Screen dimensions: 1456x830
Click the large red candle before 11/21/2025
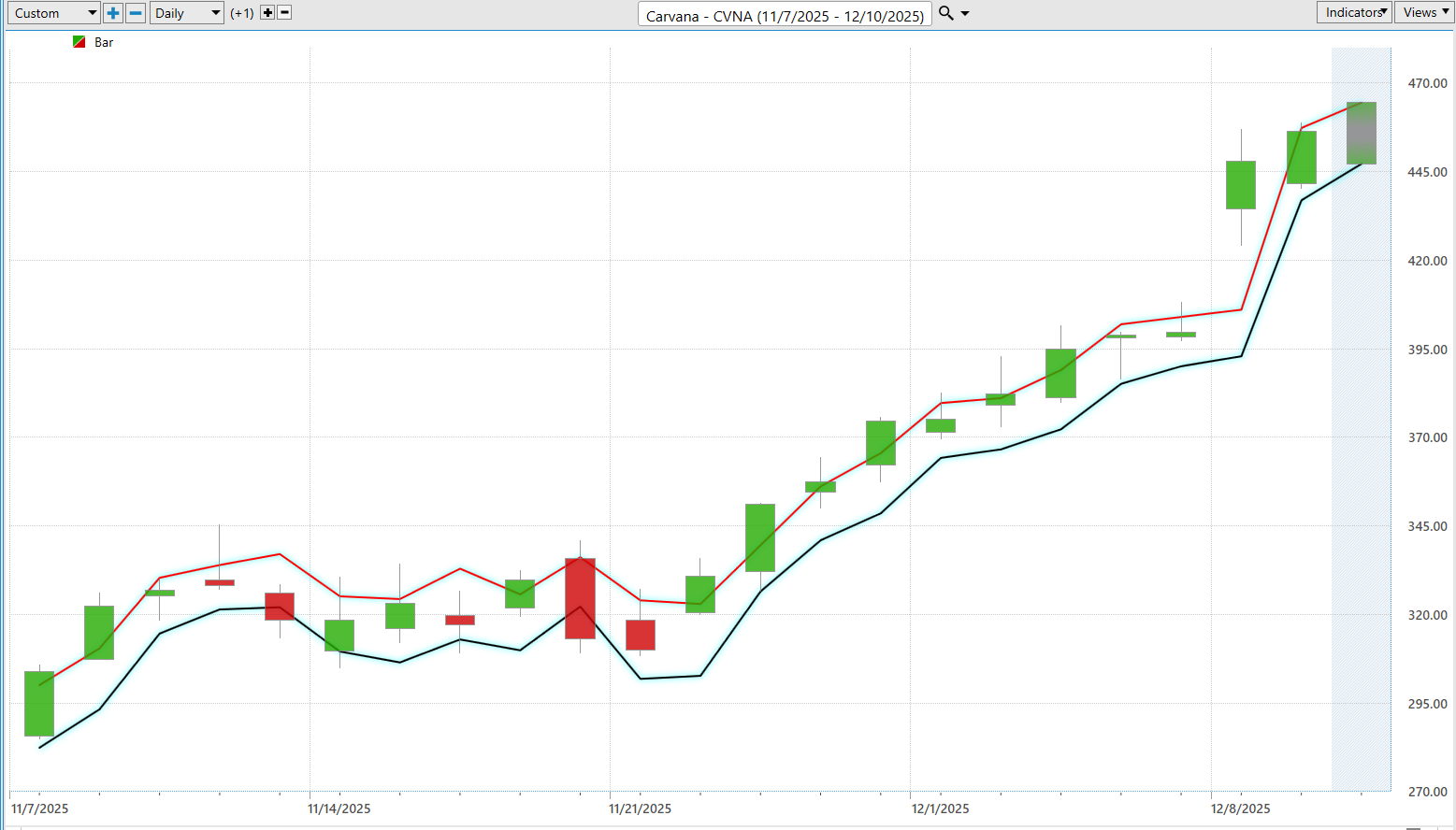coord(580,598)
